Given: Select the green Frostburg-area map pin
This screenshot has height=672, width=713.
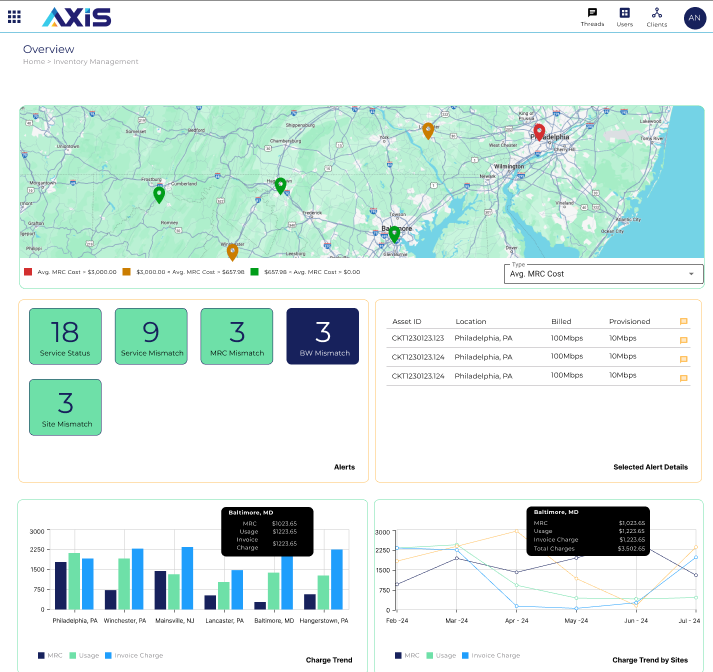Looking at the screenshot, I should (159, 195).
